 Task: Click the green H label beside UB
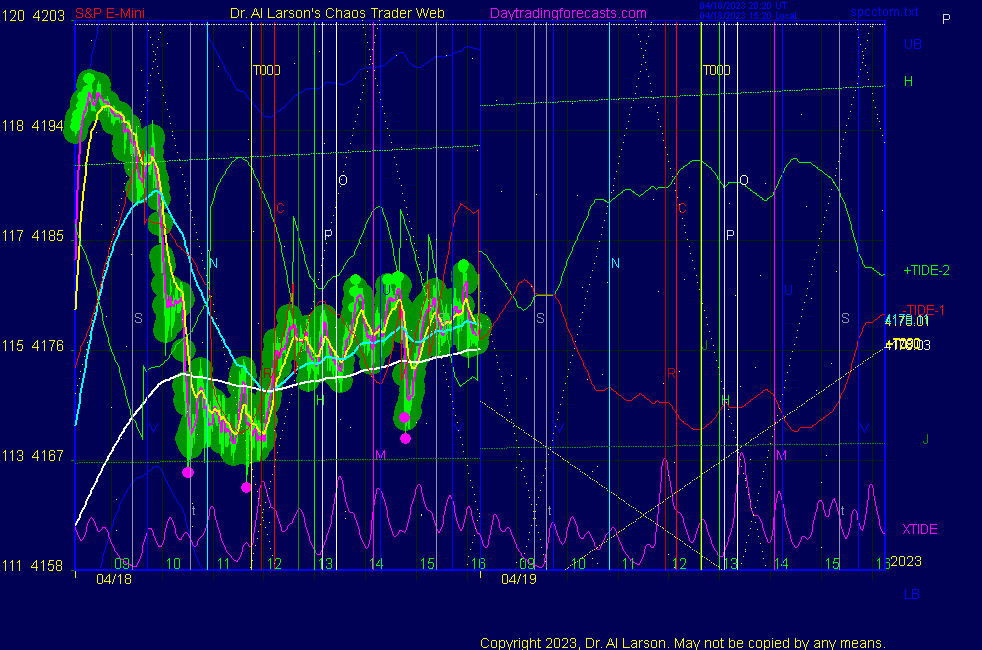[x=908, y=81]
